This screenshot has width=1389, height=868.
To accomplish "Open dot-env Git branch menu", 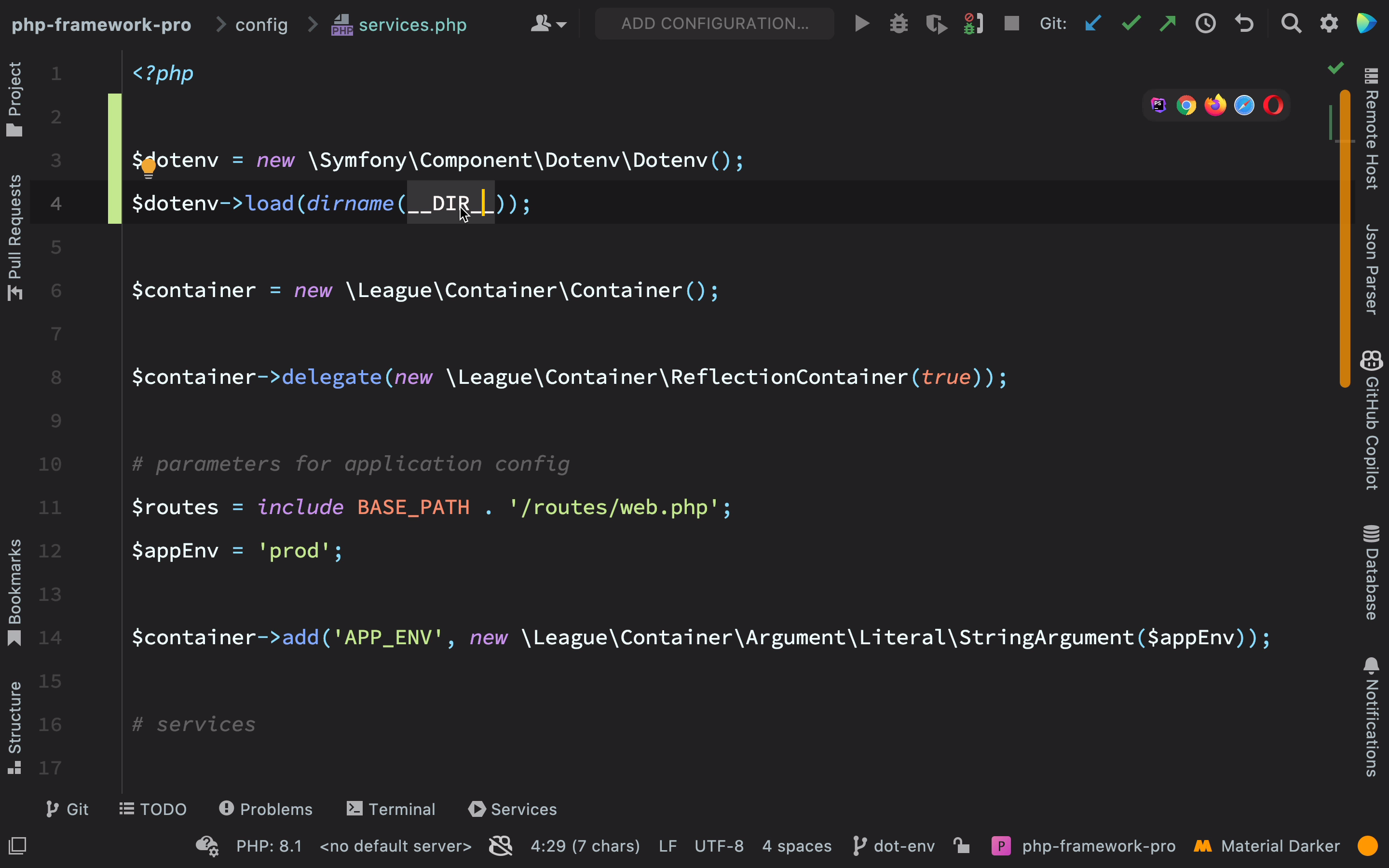I will coord(894,846).
